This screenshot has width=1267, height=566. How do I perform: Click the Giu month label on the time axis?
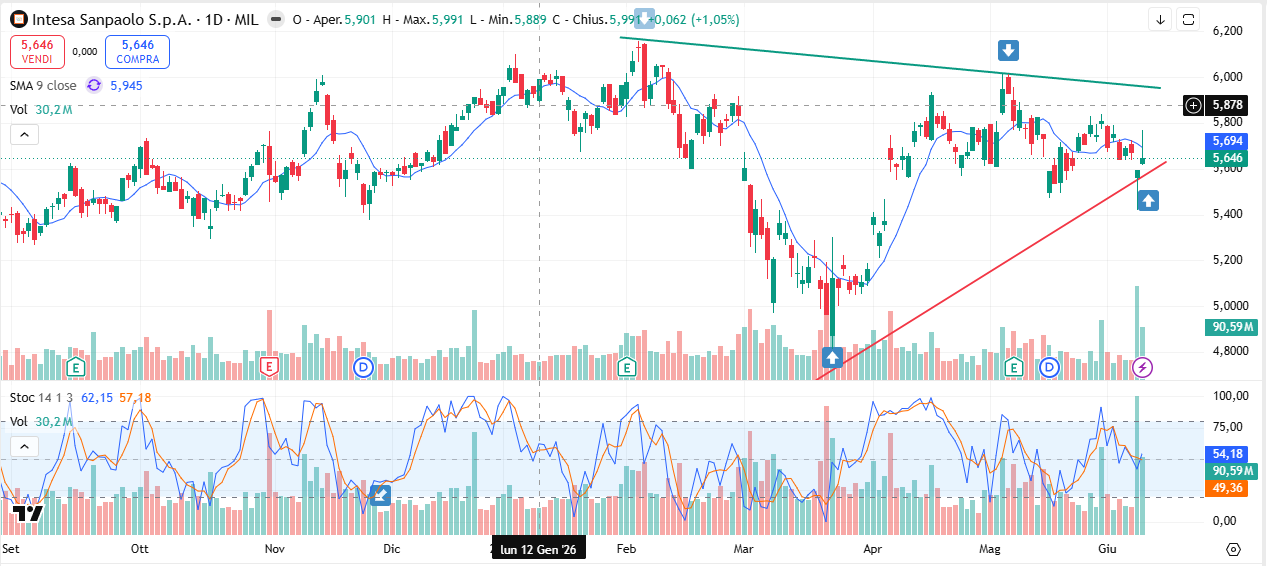tap(1106, 549)
